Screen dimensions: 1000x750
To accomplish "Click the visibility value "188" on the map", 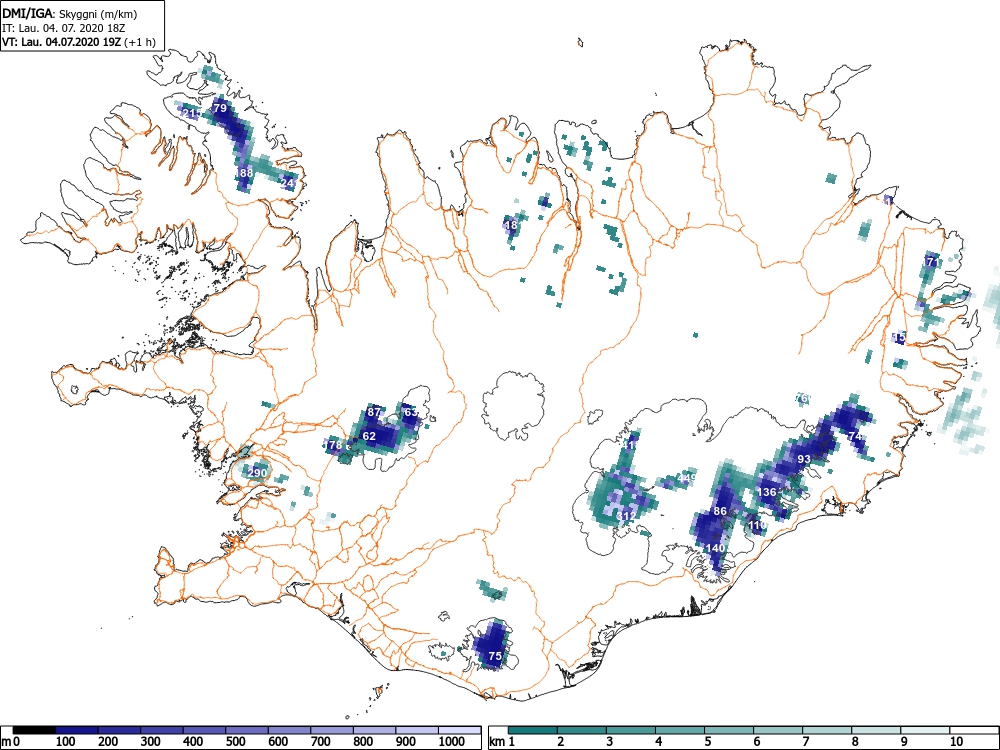I will [x=244, y=173].
